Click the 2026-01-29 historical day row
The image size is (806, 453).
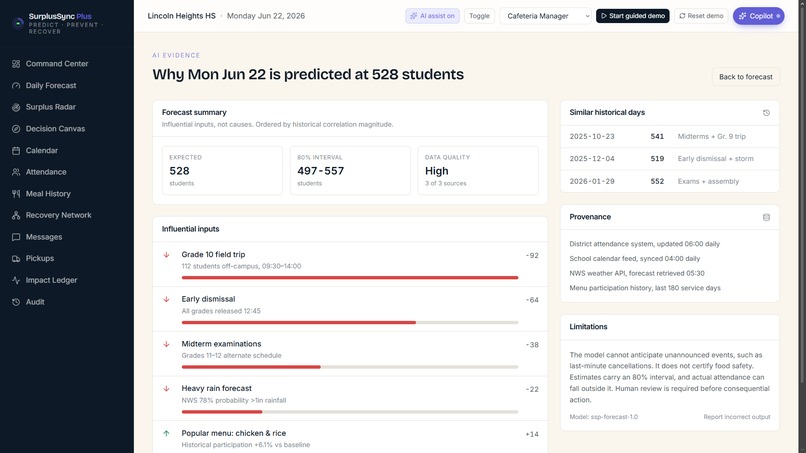pyautogui.click(x=670, y=181)
